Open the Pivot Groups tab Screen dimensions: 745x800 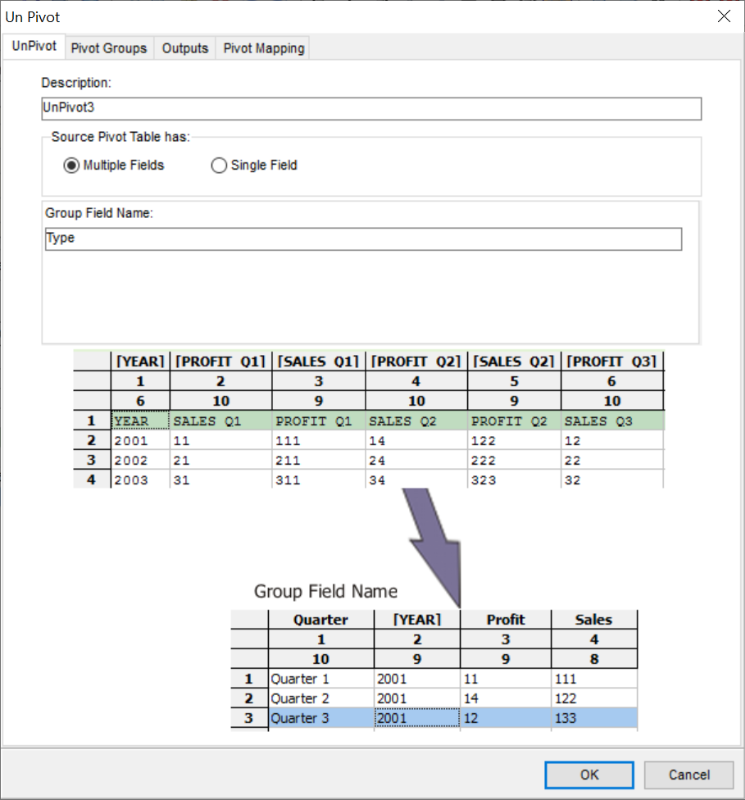coord(109,48)
